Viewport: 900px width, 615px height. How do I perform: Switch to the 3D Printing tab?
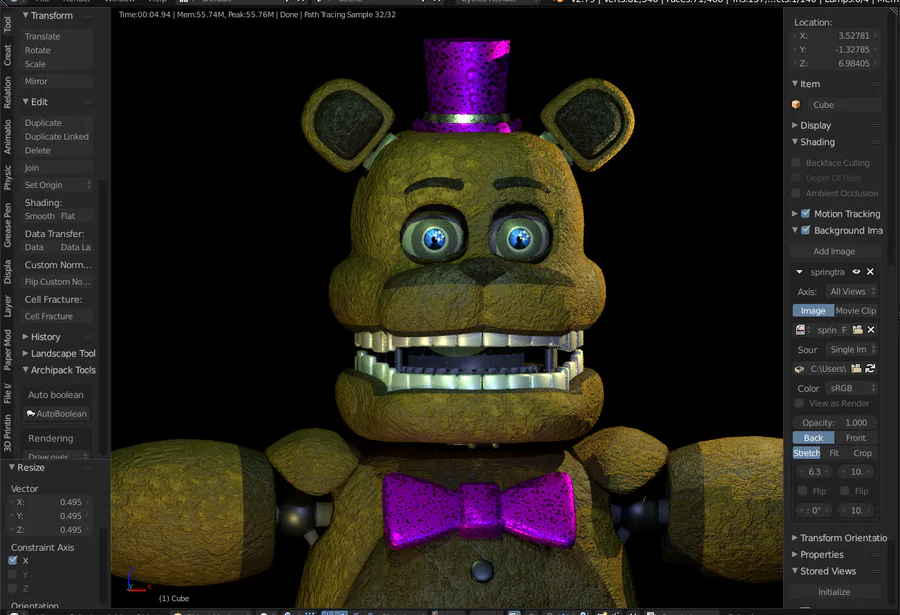(7, 433)
